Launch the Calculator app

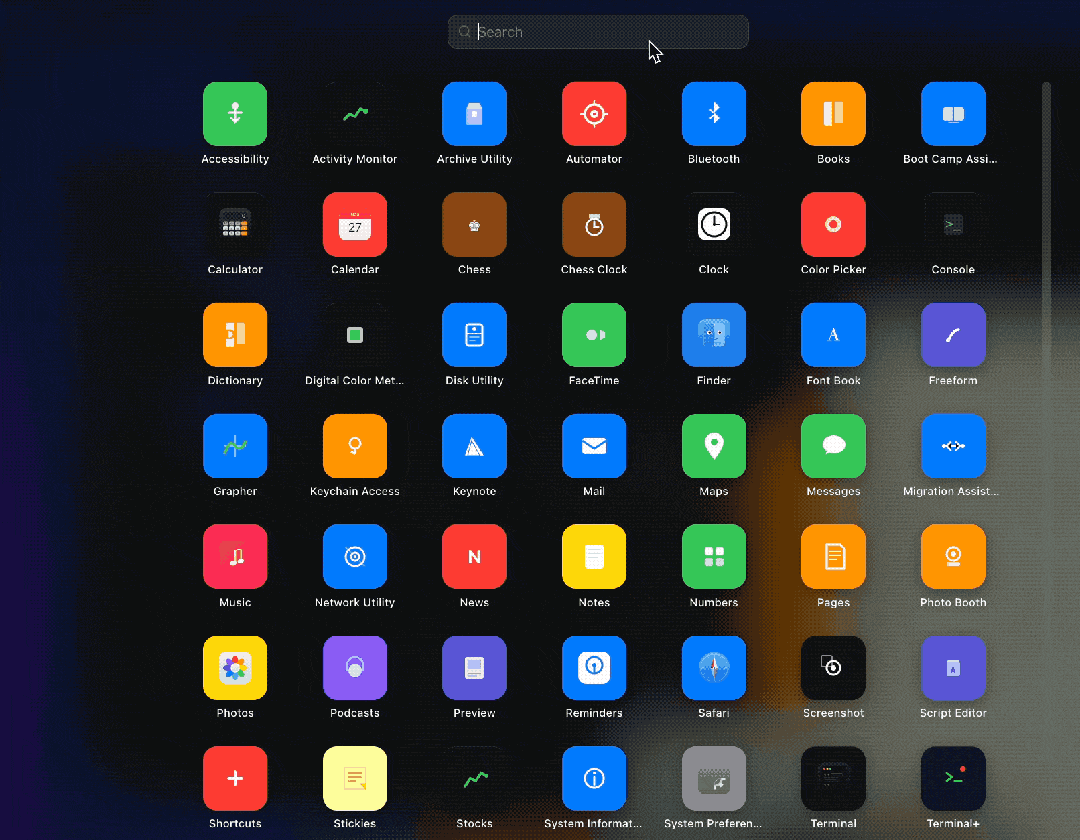[x=235, y=225]
